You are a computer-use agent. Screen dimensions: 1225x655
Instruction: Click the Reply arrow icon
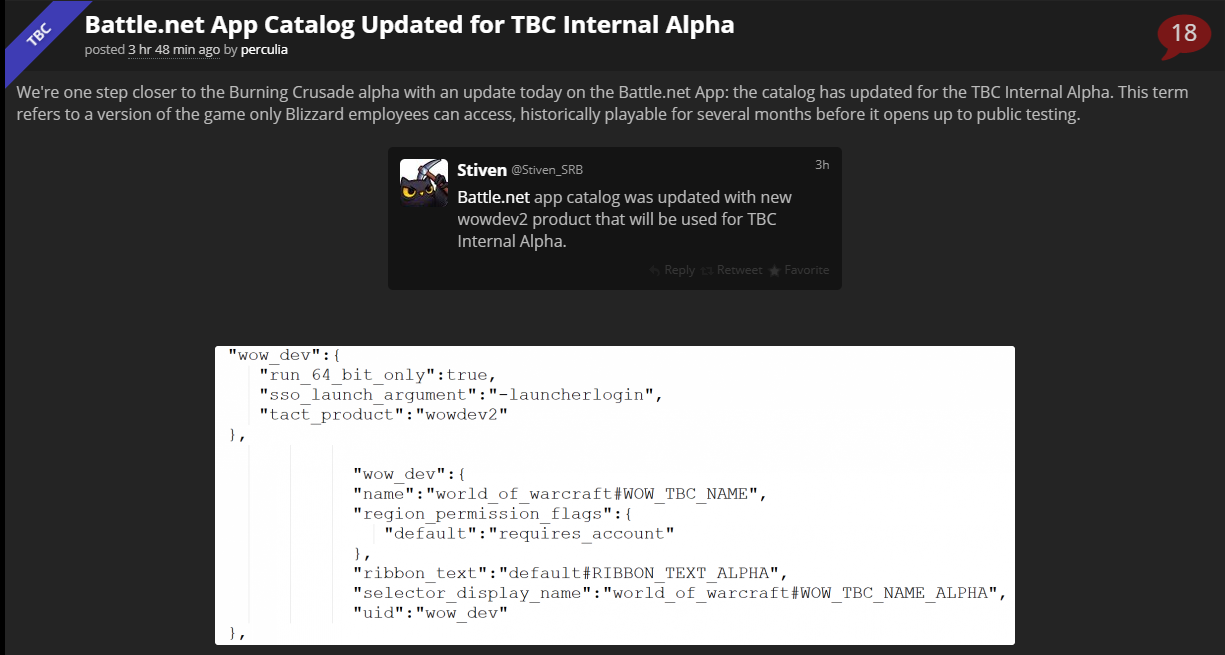(655, 270)
